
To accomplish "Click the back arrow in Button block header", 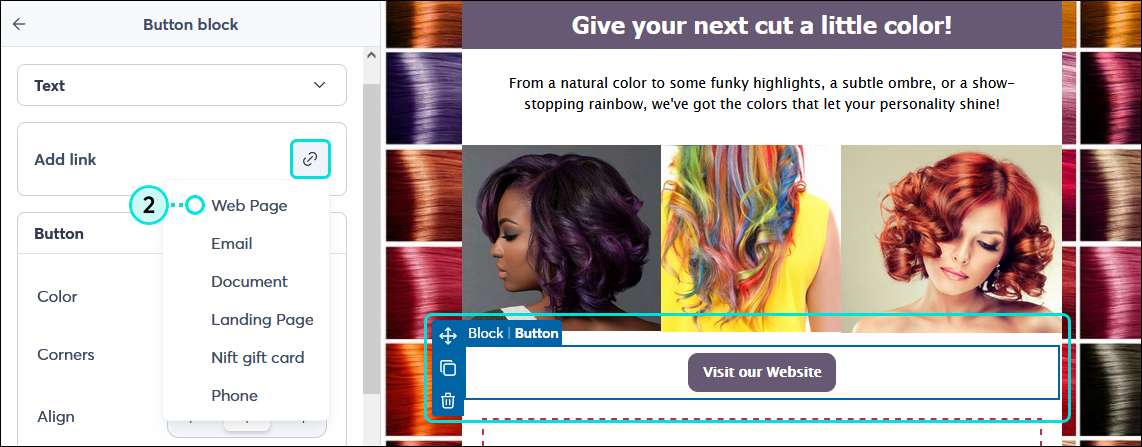I will 19,24.
